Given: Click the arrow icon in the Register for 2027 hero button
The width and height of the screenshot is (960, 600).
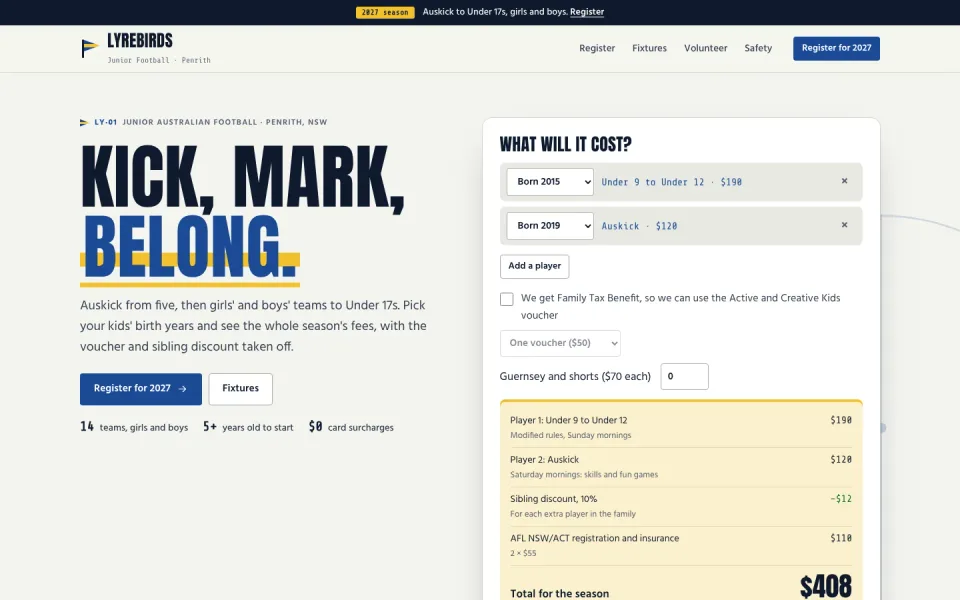Looking at the screenshot, I should (182, 389).
